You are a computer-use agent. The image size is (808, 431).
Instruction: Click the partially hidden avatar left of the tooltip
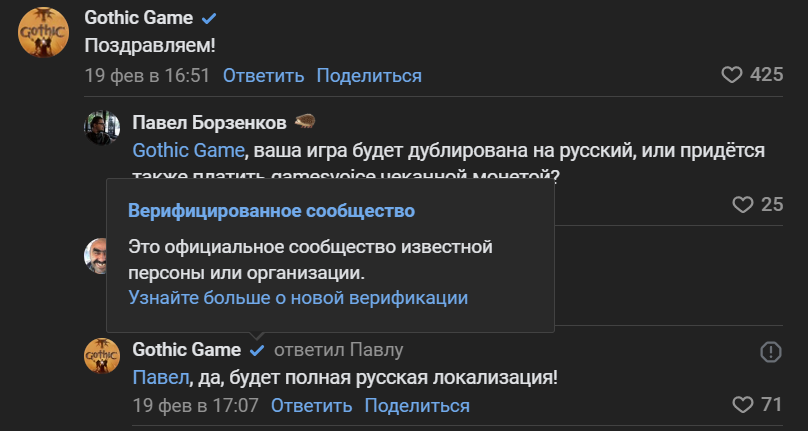96,256
